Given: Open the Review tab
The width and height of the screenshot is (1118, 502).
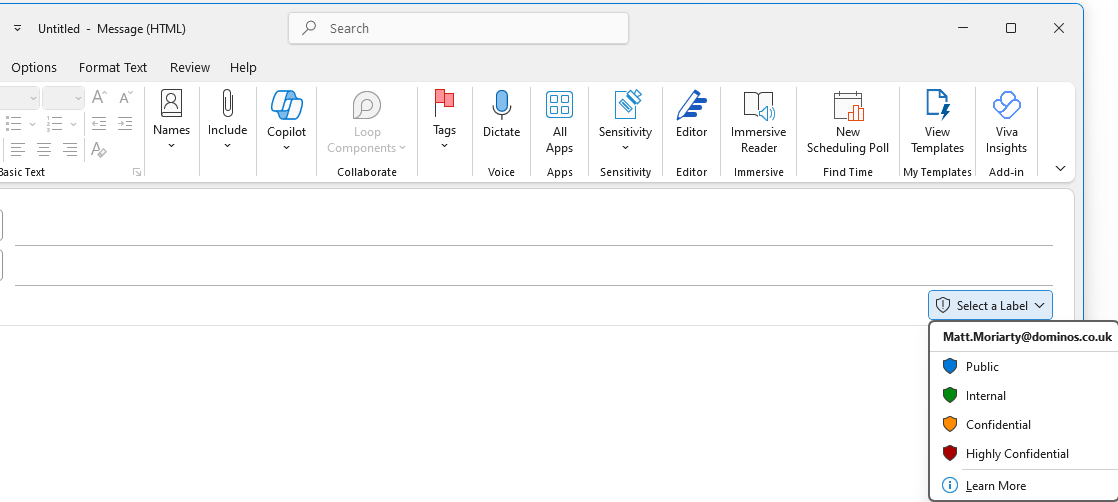Looking at the screenshot, I should 190,68.
